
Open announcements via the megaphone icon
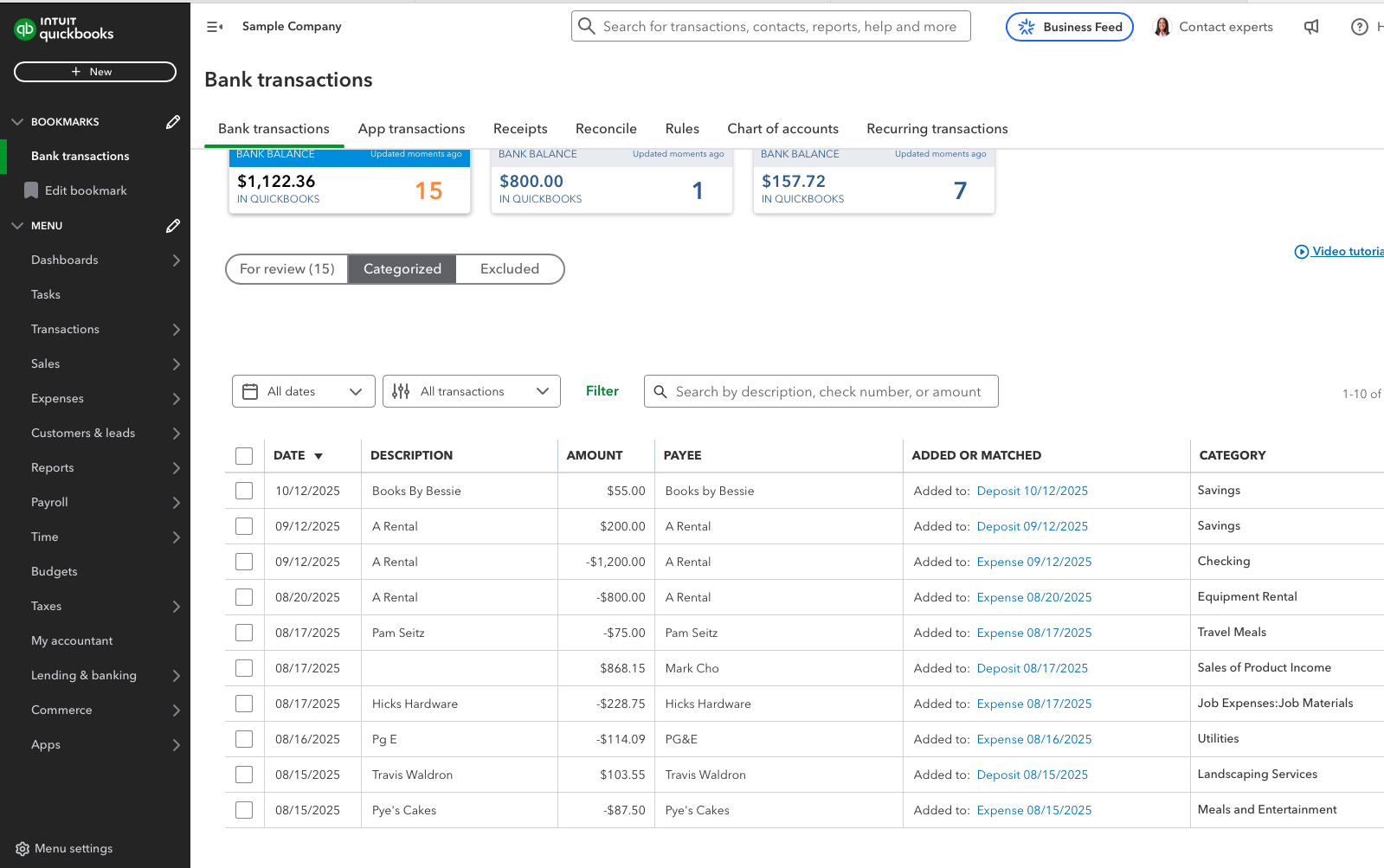(x=1311, y=27)
